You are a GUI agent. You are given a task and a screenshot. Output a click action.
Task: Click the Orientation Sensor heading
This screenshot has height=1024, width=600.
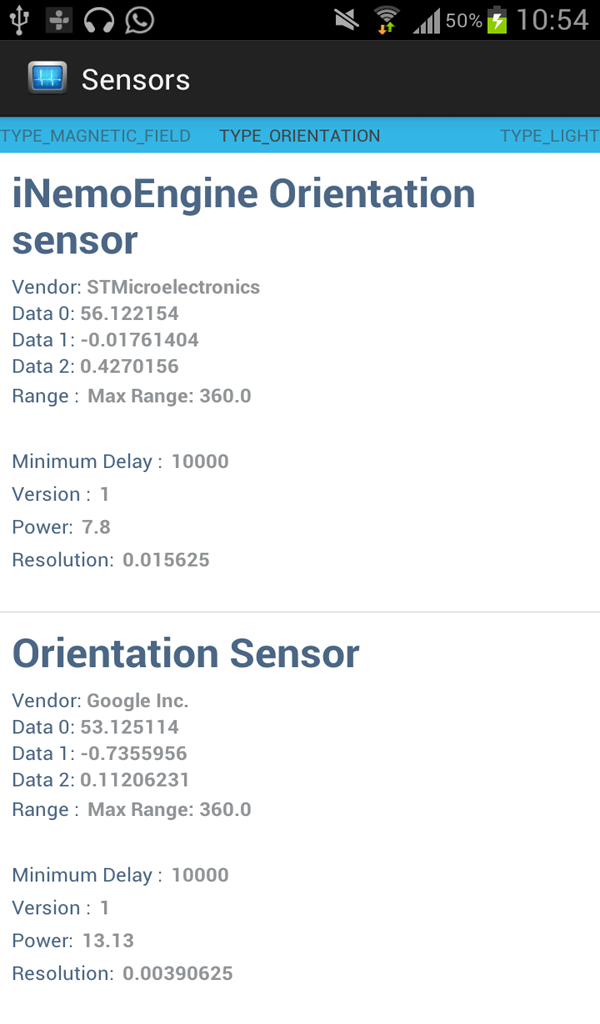[x=185, y=654]
